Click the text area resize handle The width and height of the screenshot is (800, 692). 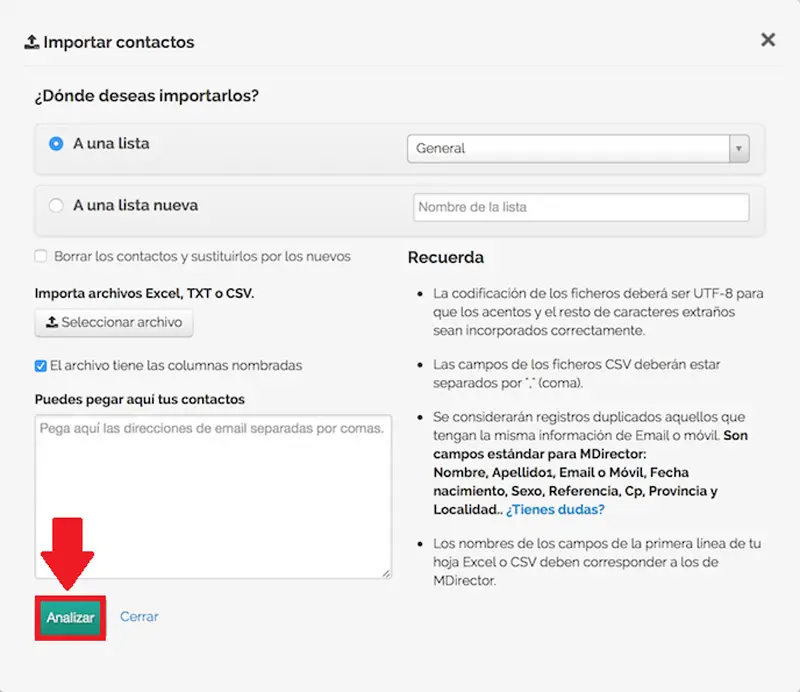(x=386, y=572)
